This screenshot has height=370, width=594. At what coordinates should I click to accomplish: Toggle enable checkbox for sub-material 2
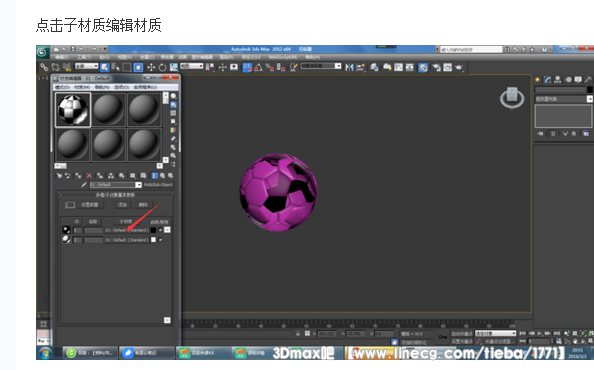[x=160, y=240]
